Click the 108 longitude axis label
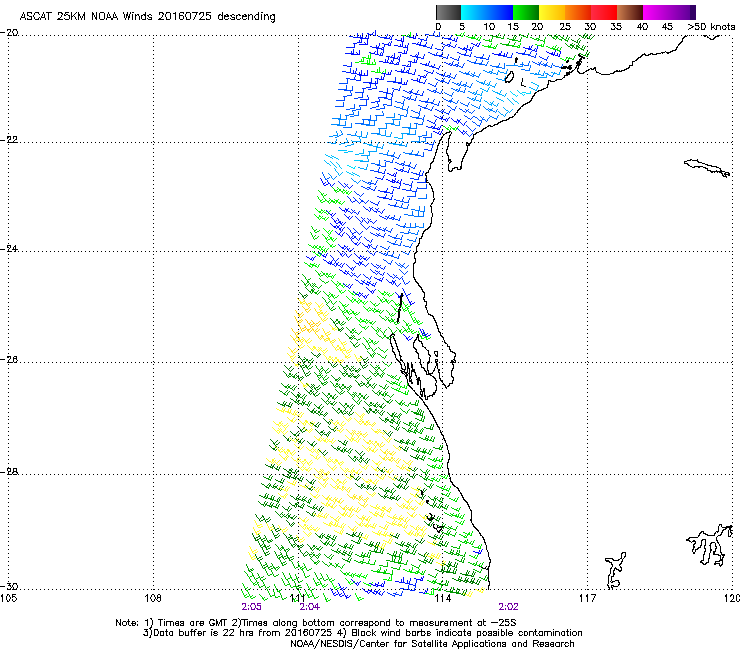740x650 pixels. (153, 598)
